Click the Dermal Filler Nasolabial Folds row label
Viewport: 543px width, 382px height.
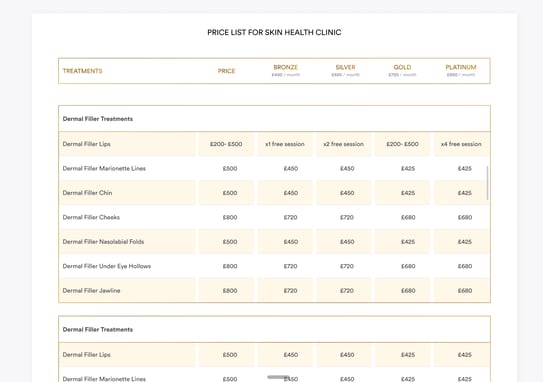(103, 242)
